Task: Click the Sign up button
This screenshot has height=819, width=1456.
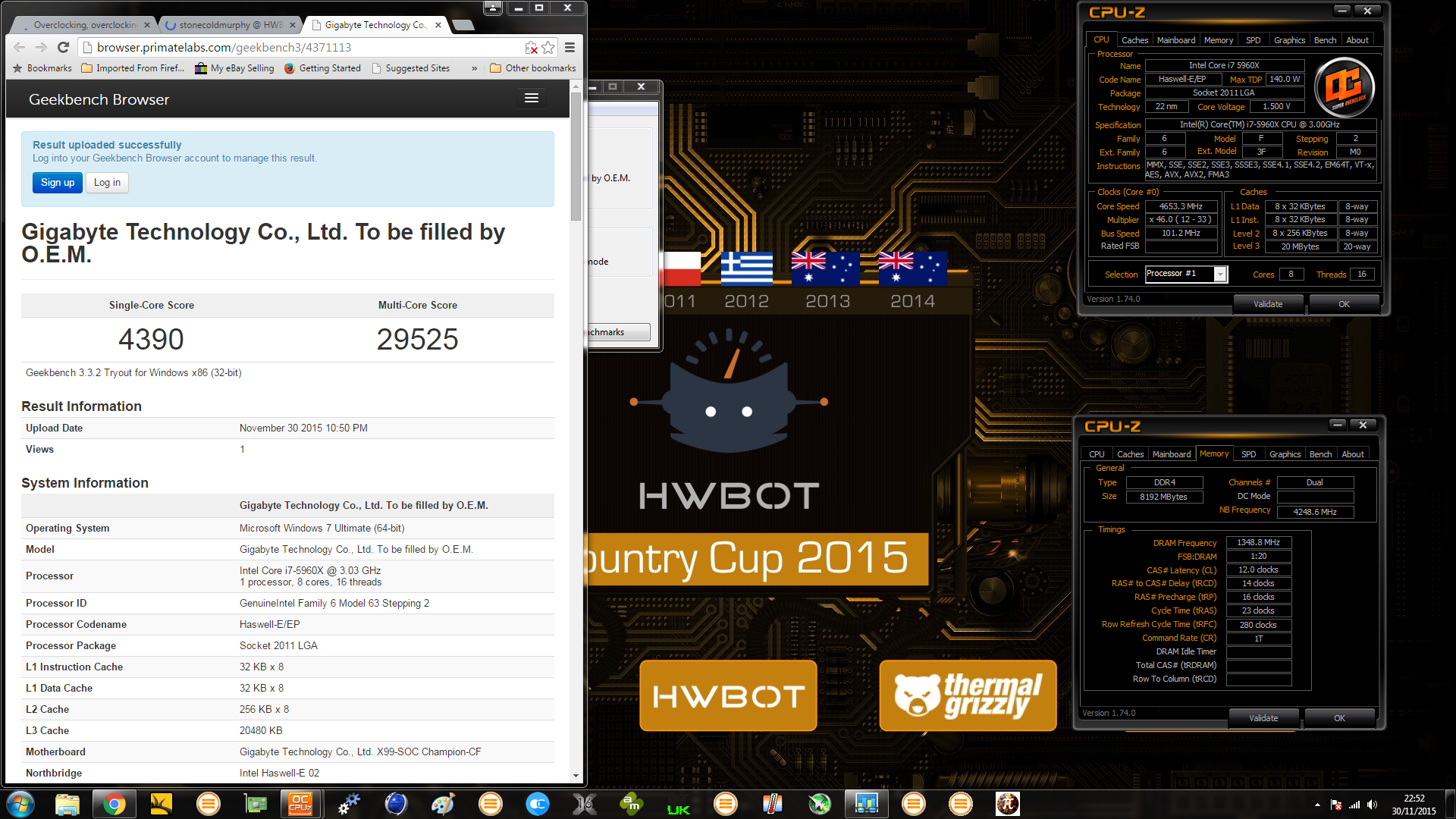Action: pyautogui.click(x=58, y=182)
